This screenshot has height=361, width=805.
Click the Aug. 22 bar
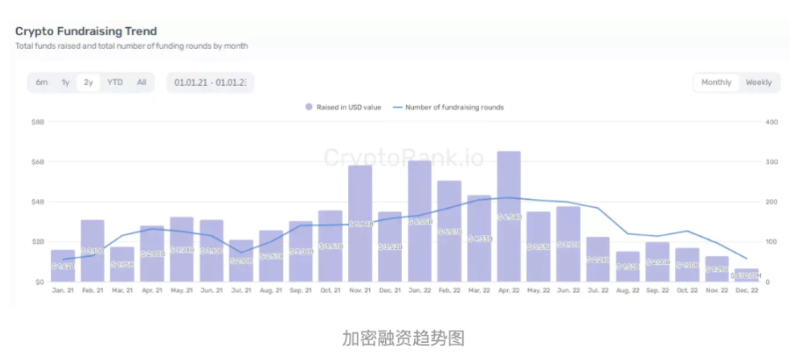(x=628, y=267)
